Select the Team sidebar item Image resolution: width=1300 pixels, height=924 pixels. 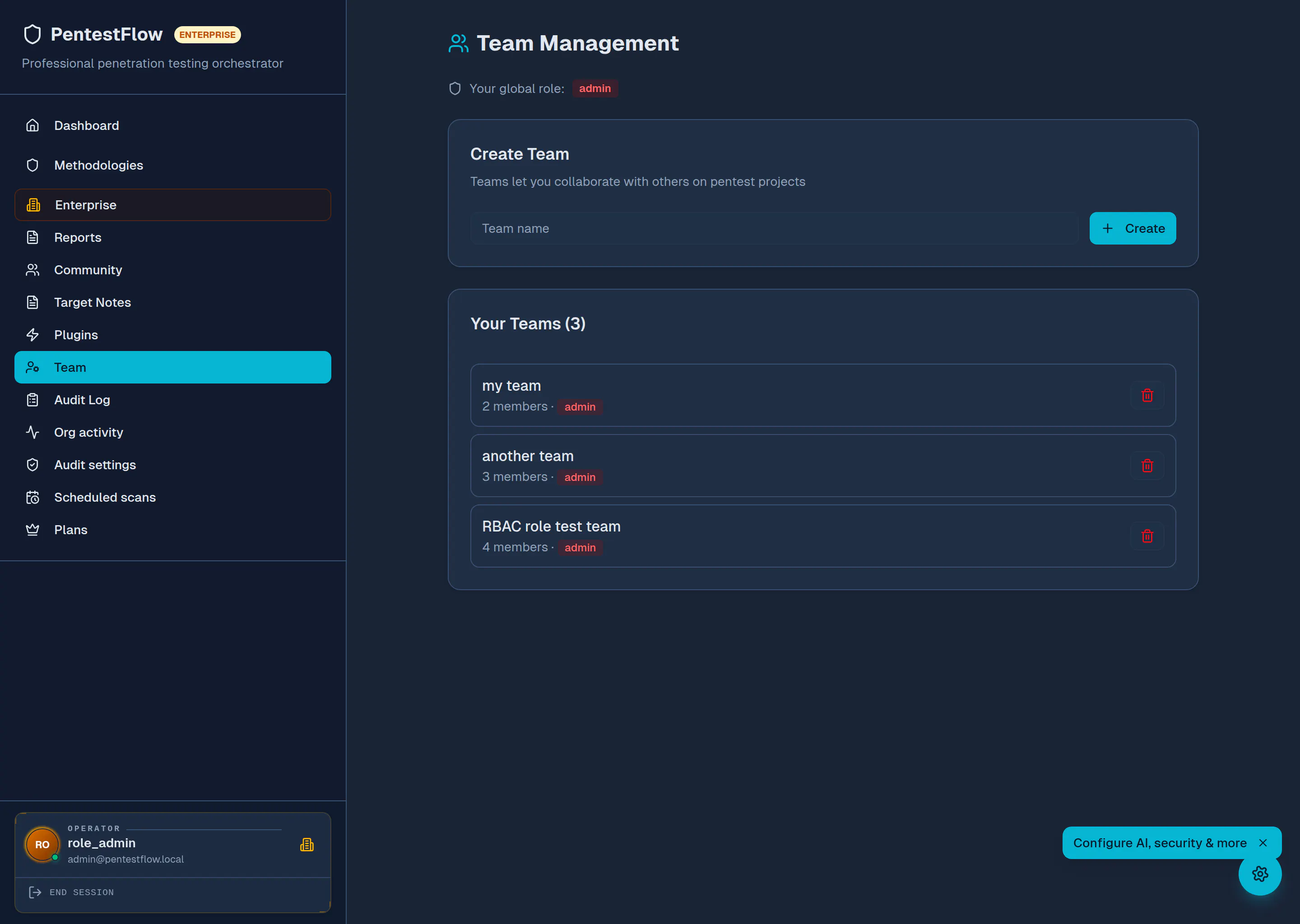click(172, 367)
